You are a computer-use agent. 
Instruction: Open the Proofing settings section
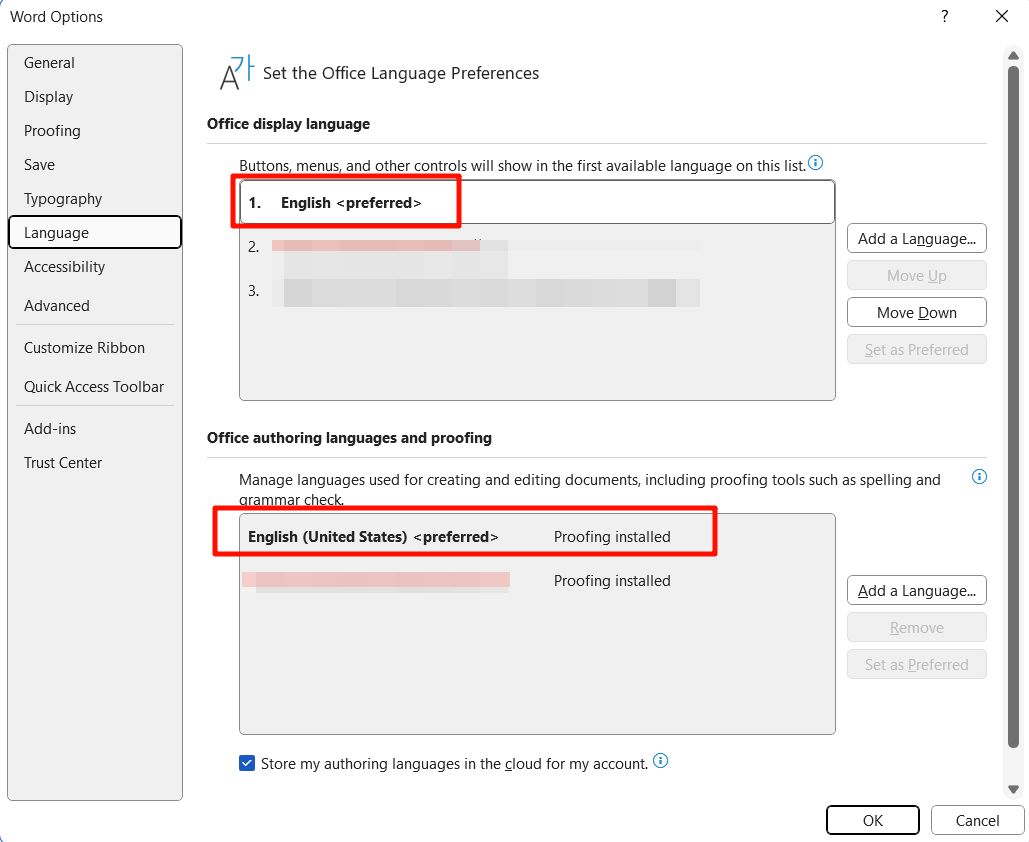(52, 130)
